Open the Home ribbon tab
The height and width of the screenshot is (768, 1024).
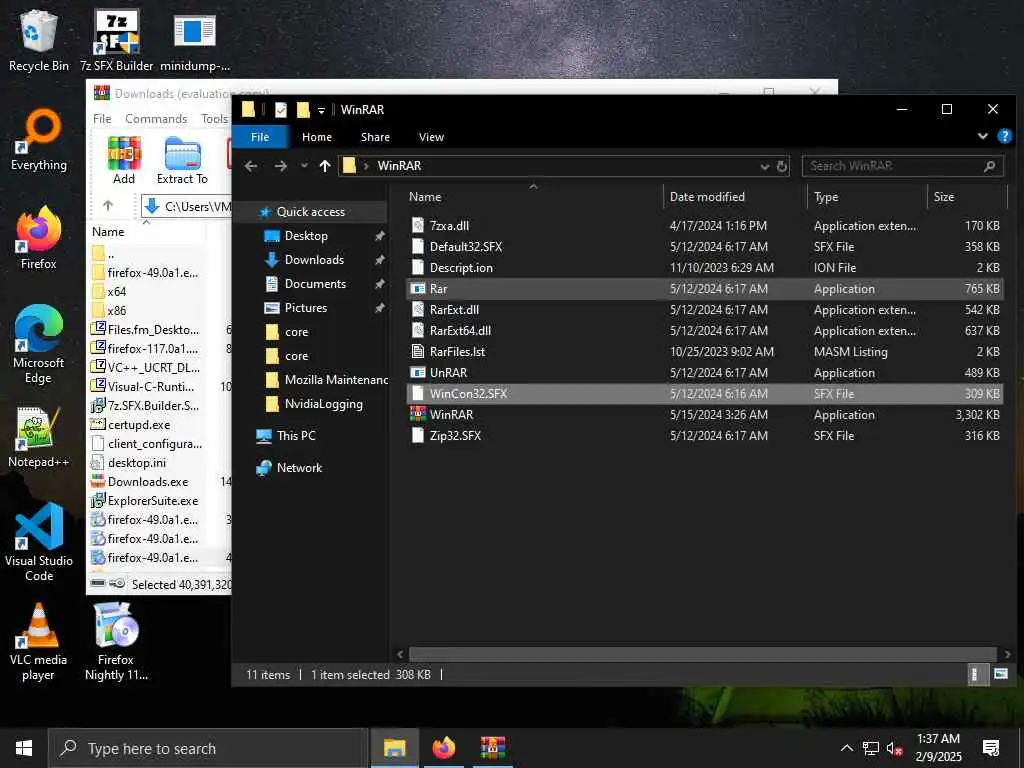[x=317, y=136]
